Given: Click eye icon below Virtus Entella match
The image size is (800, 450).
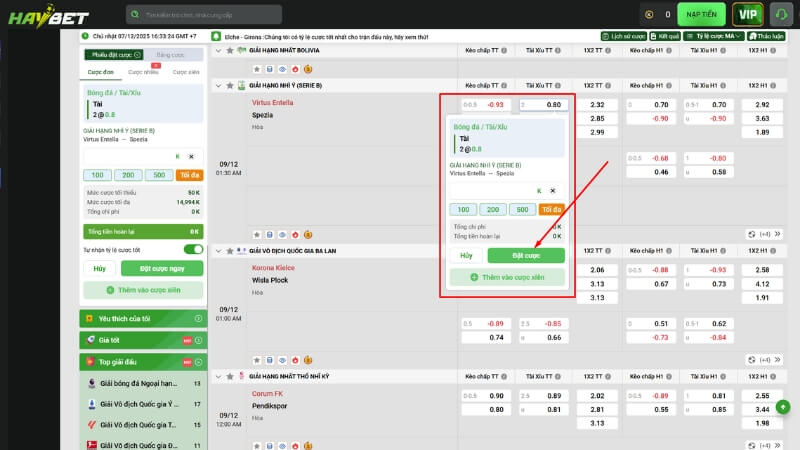Looking at the screenshot, I should [282, 235].
